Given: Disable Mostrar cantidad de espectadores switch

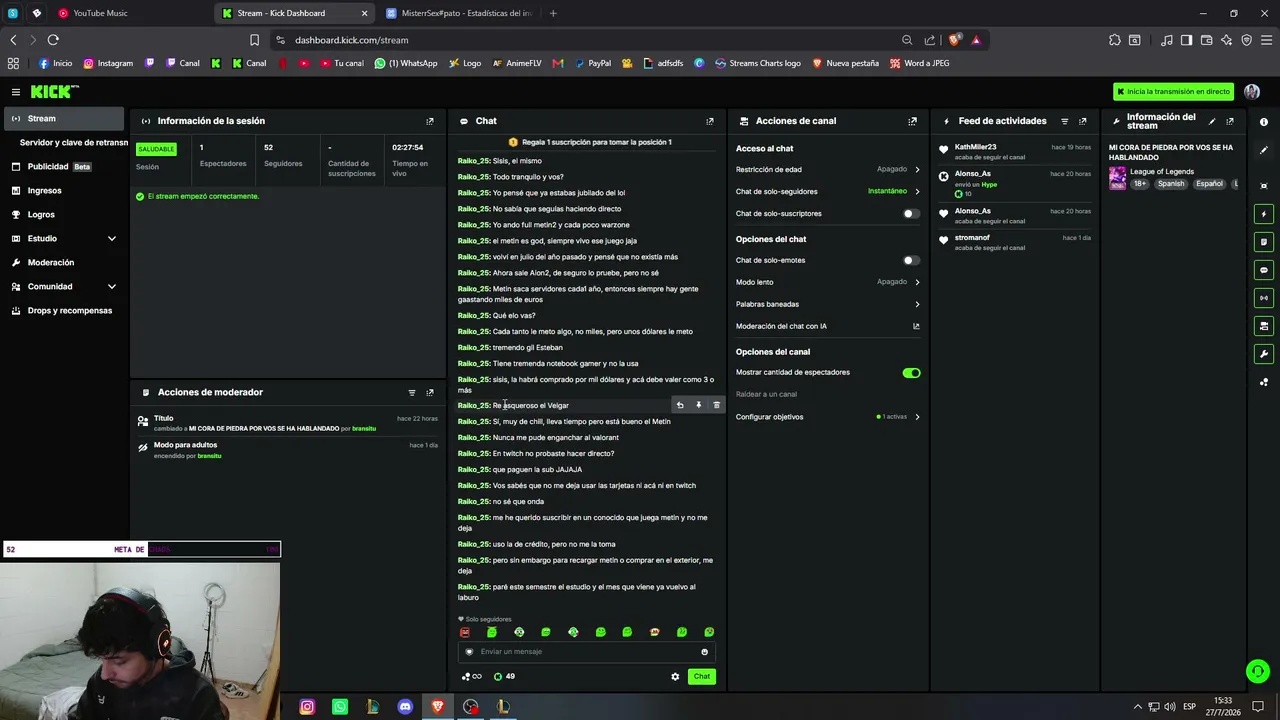Looking at the screenshot, I should click(911, 373).
